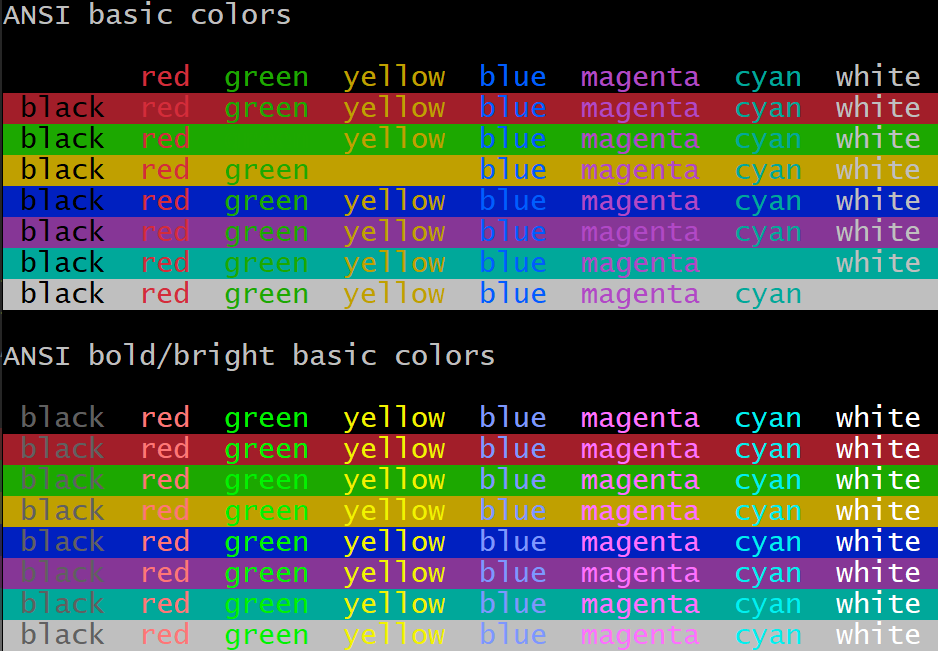
Task: Select bright "yellow" on the bright section's blue row
Action: 394,542
